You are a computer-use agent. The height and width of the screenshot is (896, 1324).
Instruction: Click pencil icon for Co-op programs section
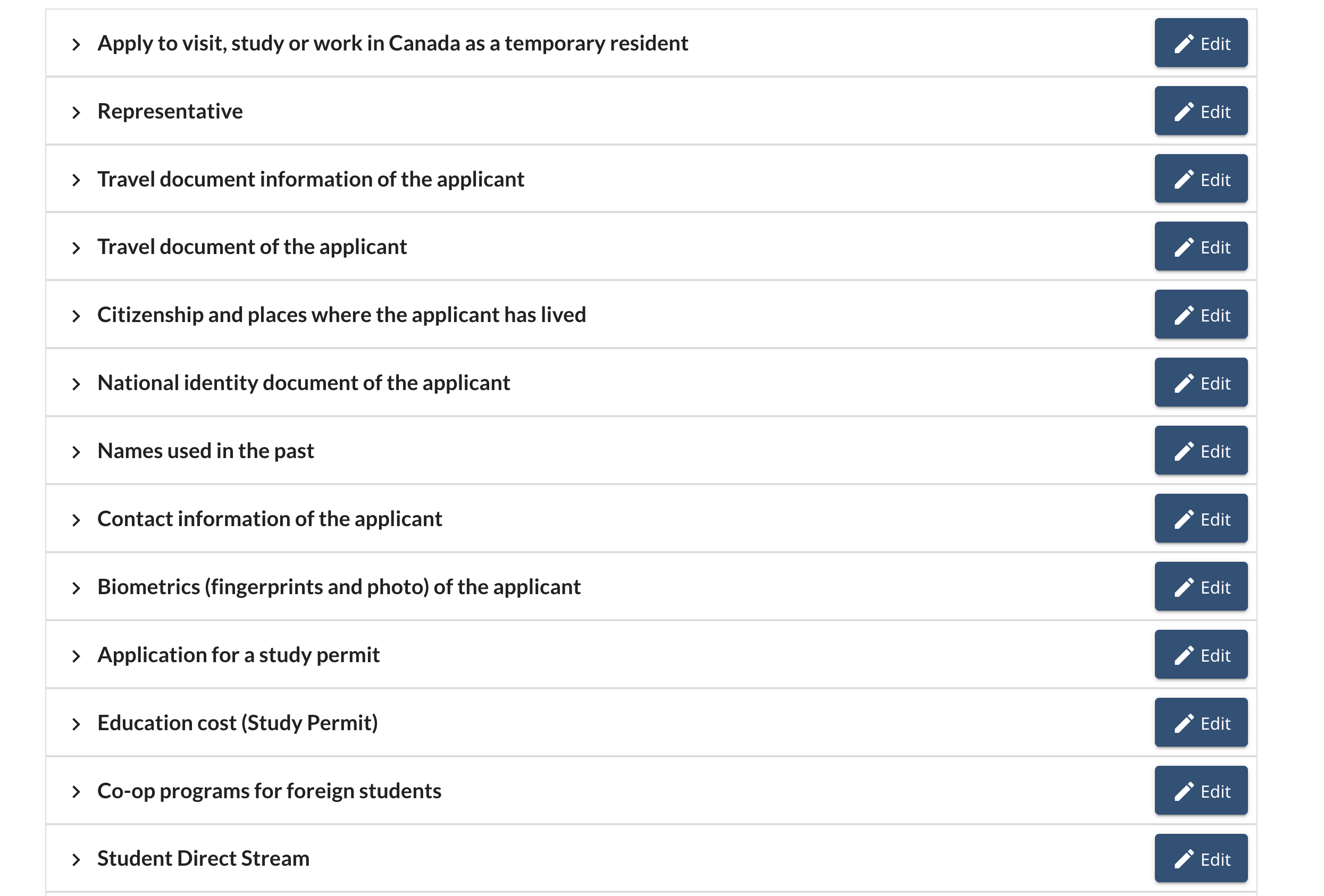1183,791
